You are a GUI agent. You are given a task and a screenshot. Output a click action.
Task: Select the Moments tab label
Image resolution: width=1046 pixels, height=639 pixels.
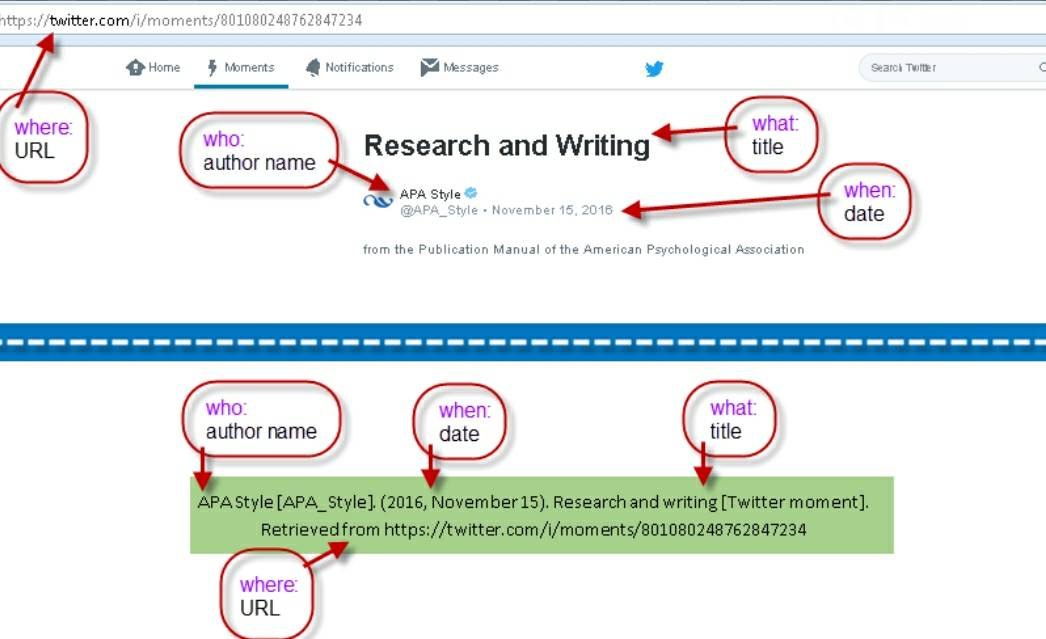tap(249, 67)
